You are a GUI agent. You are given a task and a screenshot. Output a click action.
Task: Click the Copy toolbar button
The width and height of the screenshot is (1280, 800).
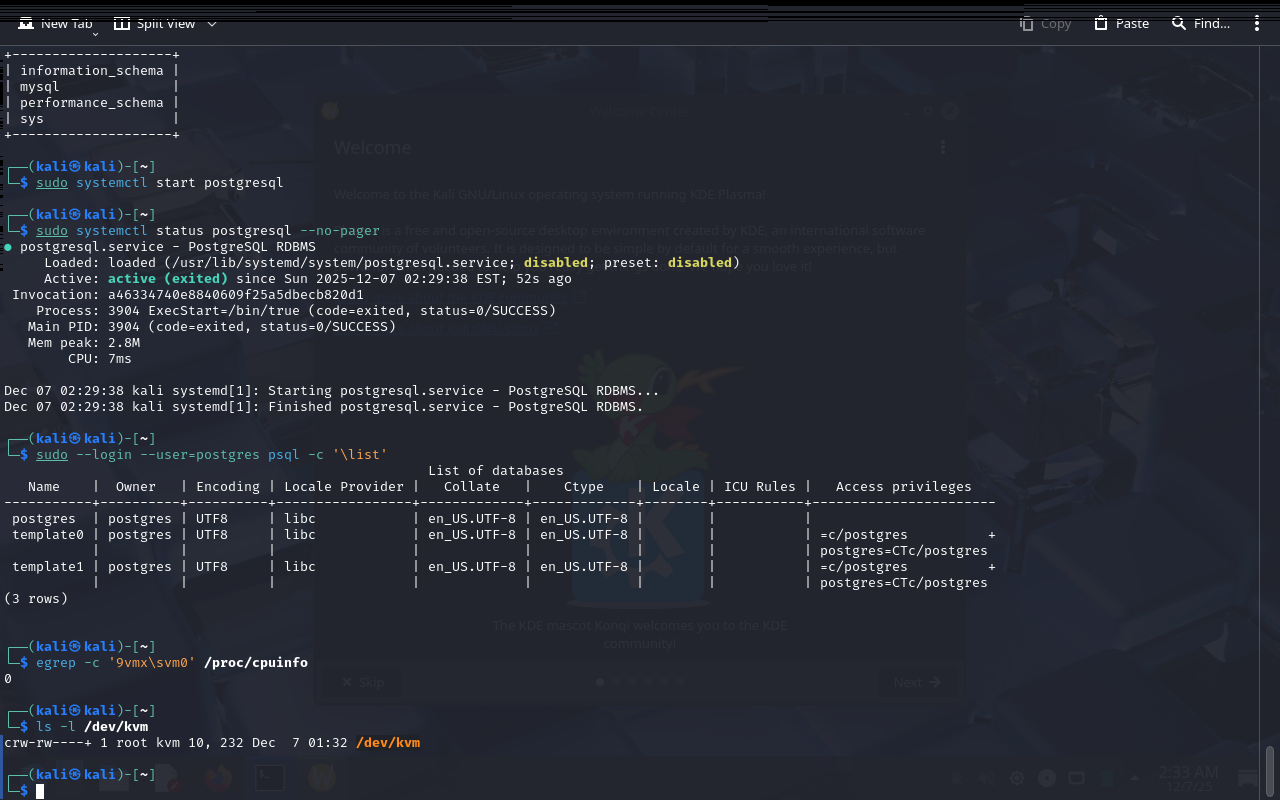click(x=1045, y=23)
